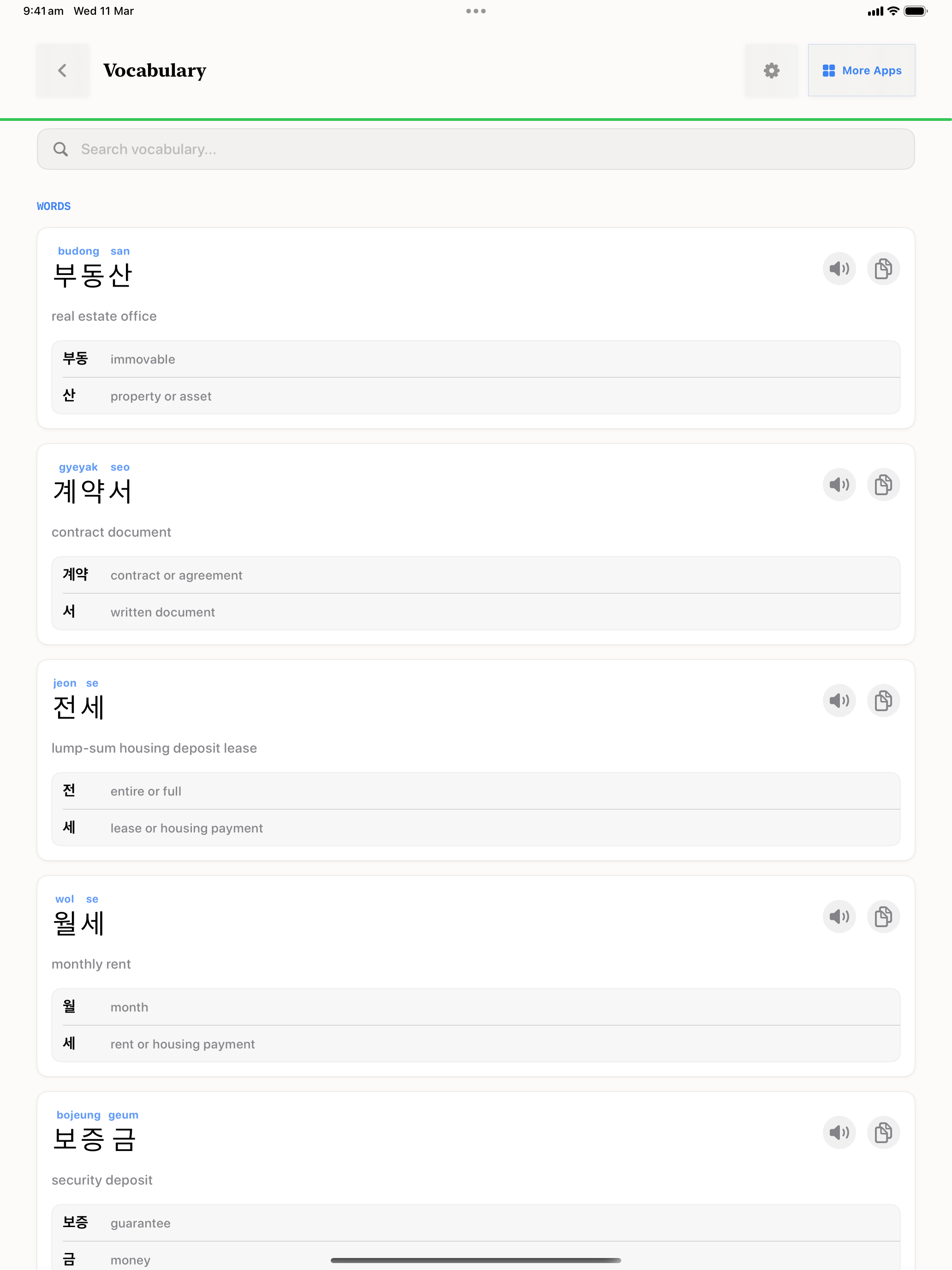Image resolution: width=952 pixels, height=1270 pixels.
Task: Tap the home indicator bar
Action: point(475,1260)
